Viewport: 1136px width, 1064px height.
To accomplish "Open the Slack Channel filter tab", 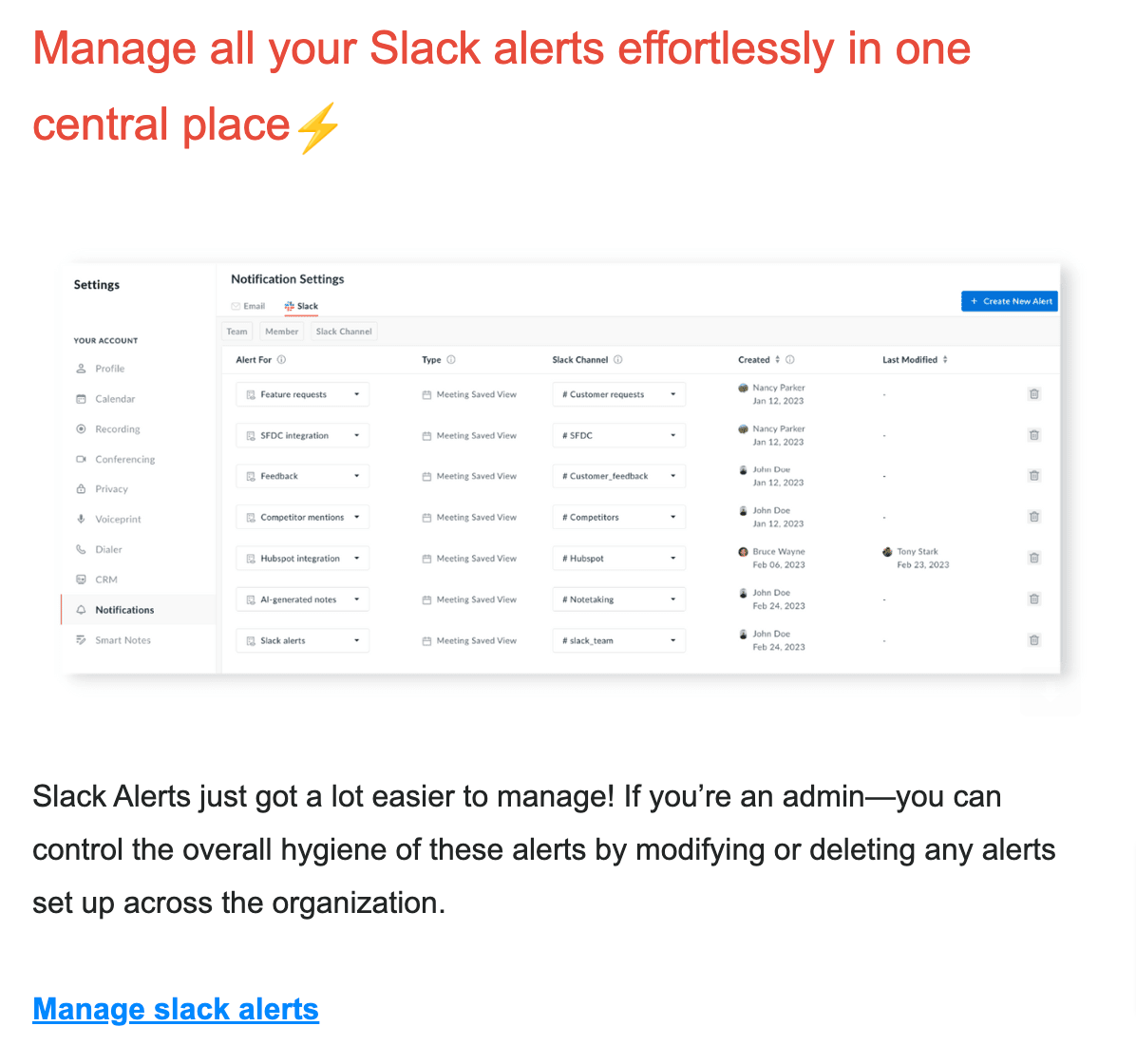I will click(x=343, y=331).
